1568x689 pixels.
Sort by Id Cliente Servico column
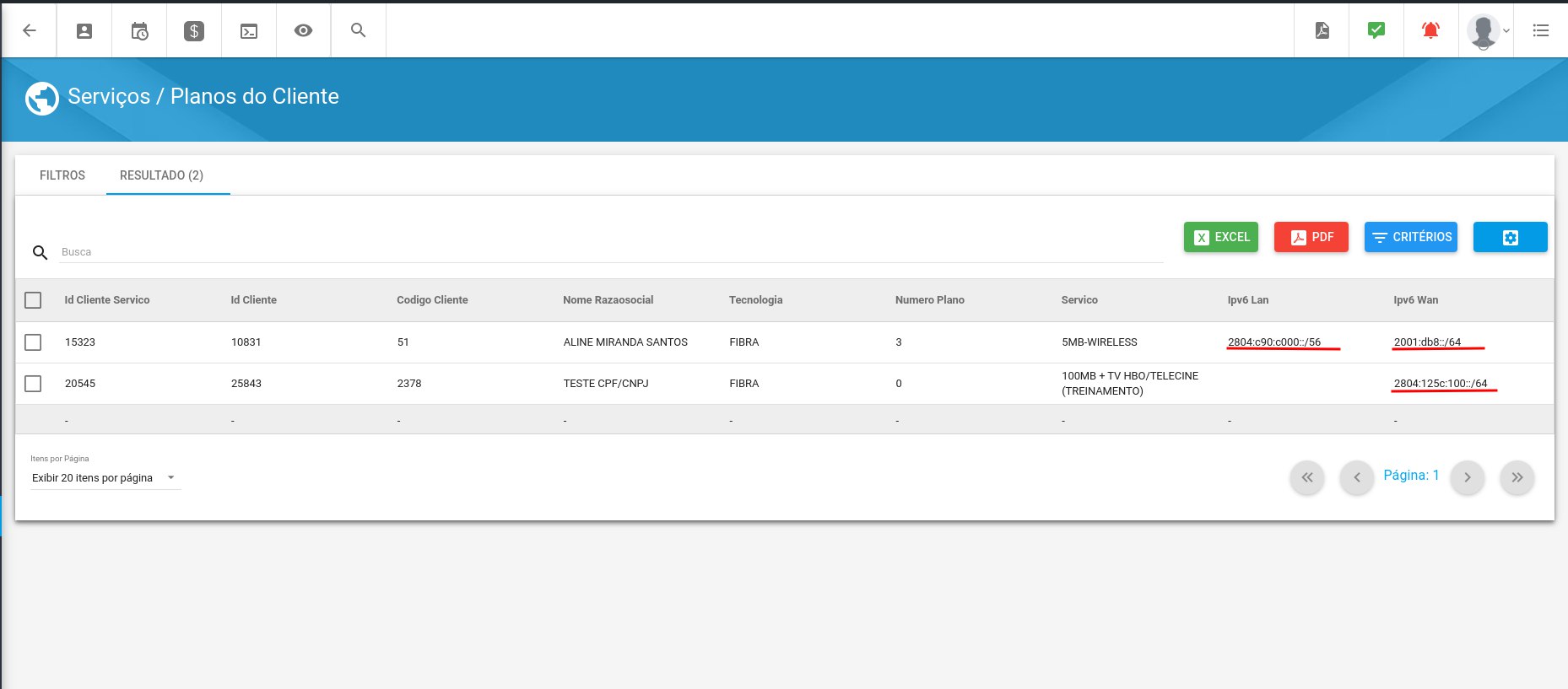[x=107, y=300]
